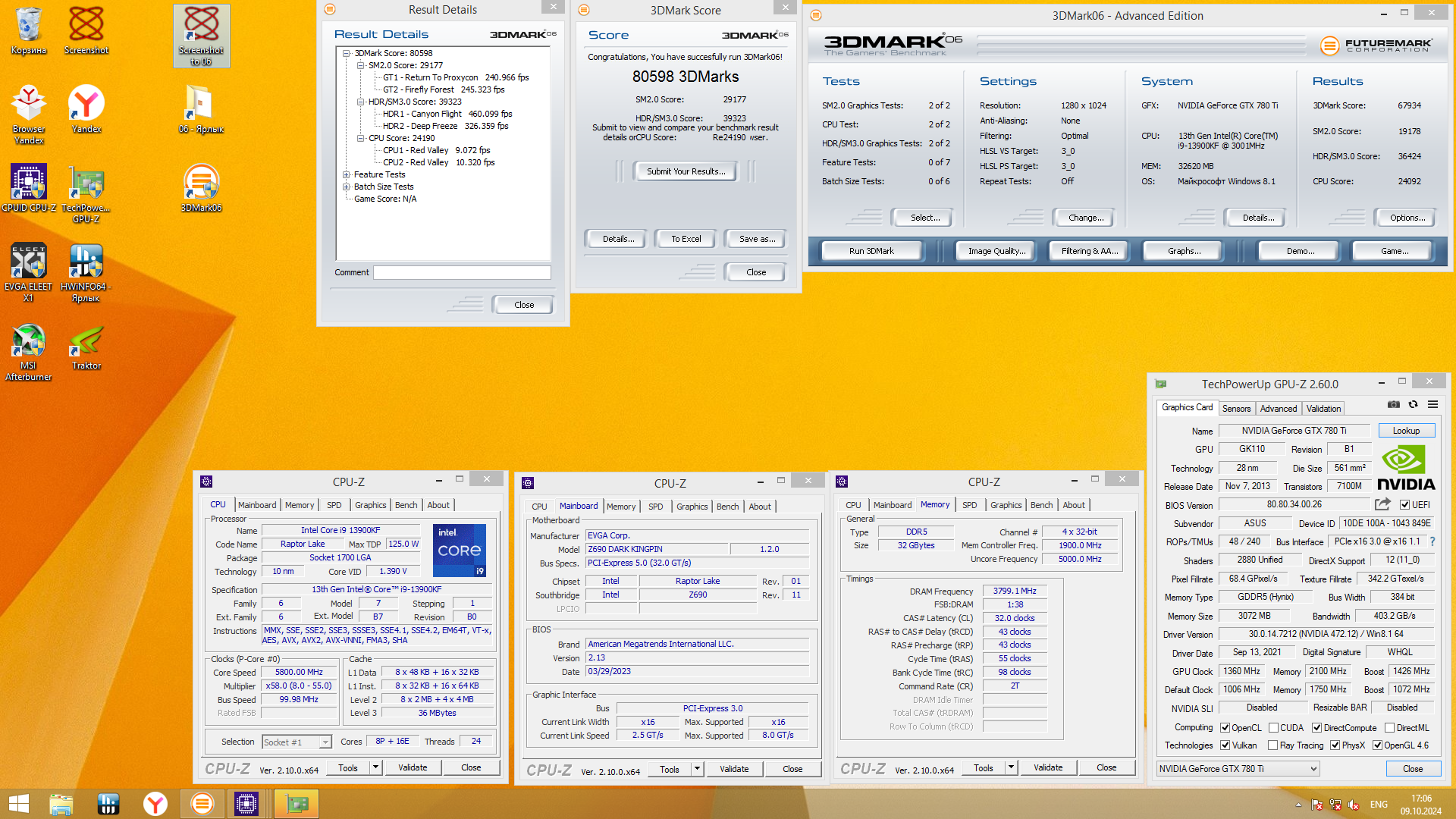
Task: Take a GPU-Z screenshot with camera icon
Action: (x=1394, y=405)
